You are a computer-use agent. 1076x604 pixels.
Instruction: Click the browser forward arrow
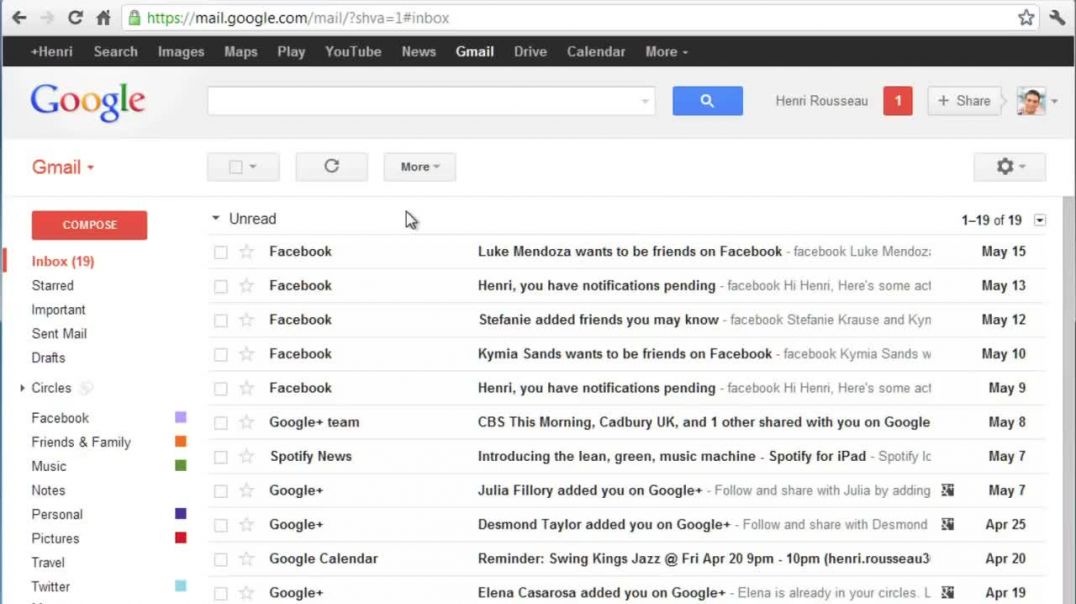pyautogui.click(x=47, y=18)
